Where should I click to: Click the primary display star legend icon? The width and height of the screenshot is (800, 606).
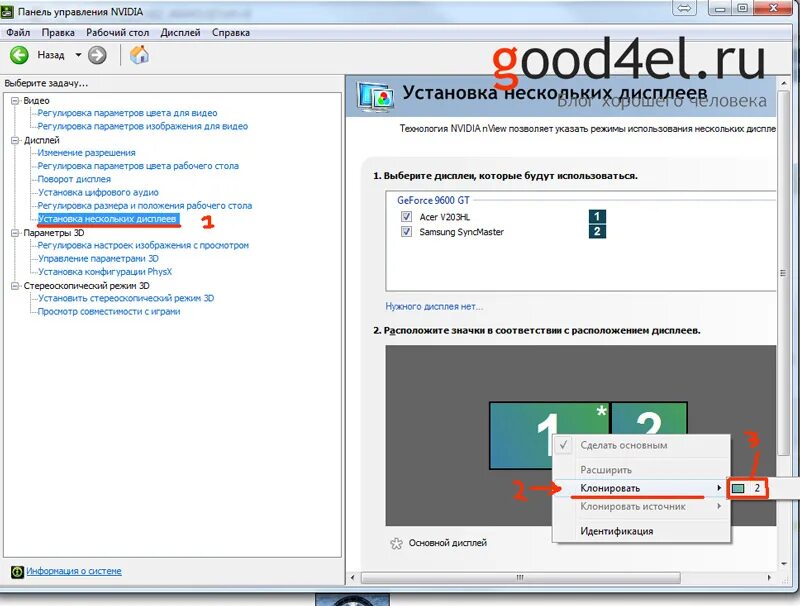(x=396, y=543)
